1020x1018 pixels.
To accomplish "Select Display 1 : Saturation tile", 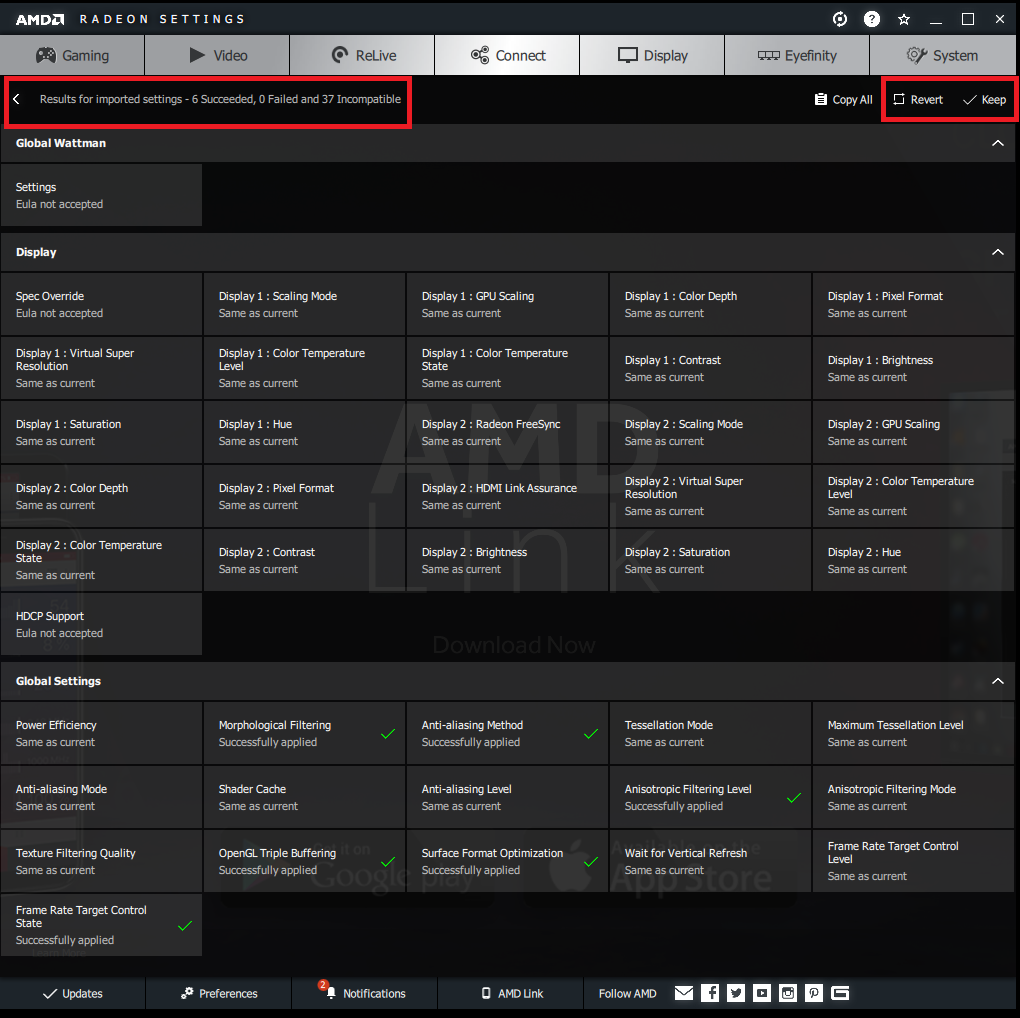I will 101,433.
